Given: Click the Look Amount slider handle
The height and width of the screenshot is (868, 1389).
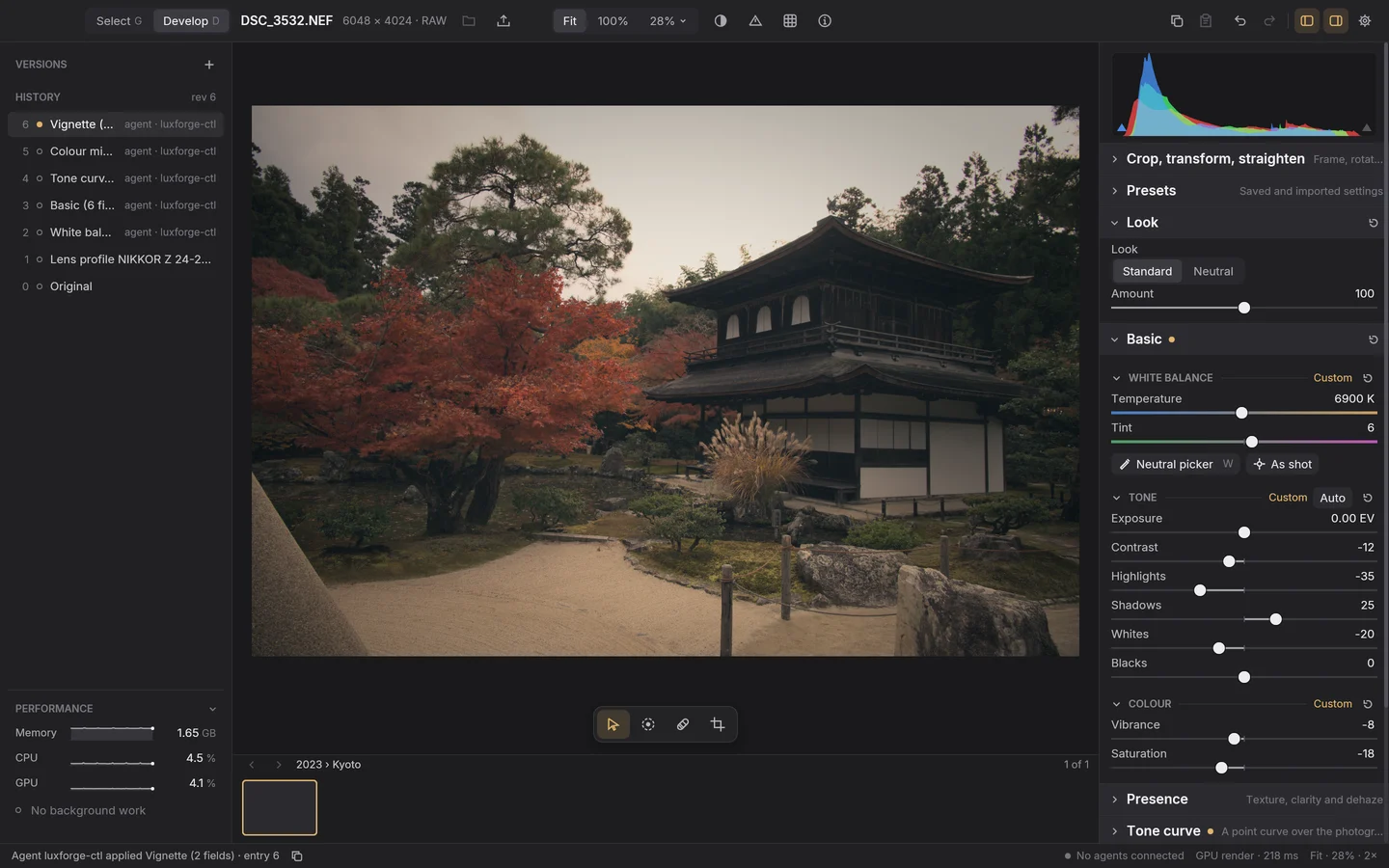Looking at the screenshot, I should pos(1244,309).
